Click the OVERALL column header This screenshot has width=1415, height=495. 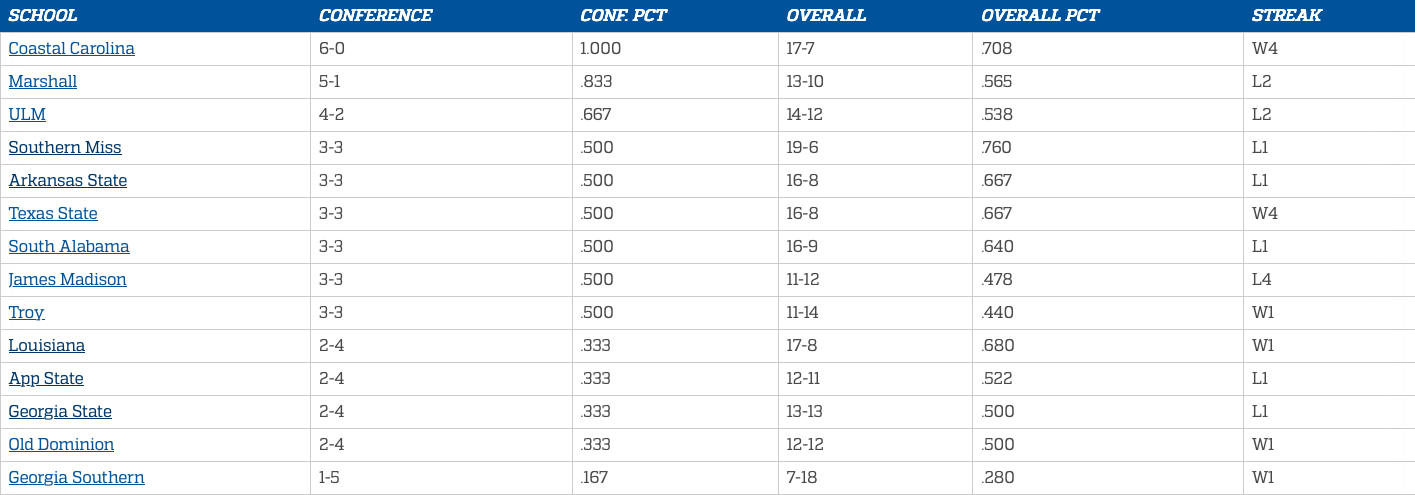click(826, 15)
